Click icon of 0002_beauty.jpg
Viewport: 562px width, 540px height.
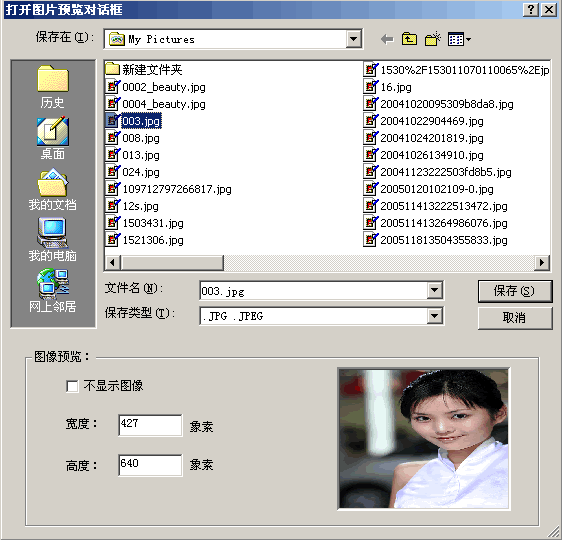113,86
